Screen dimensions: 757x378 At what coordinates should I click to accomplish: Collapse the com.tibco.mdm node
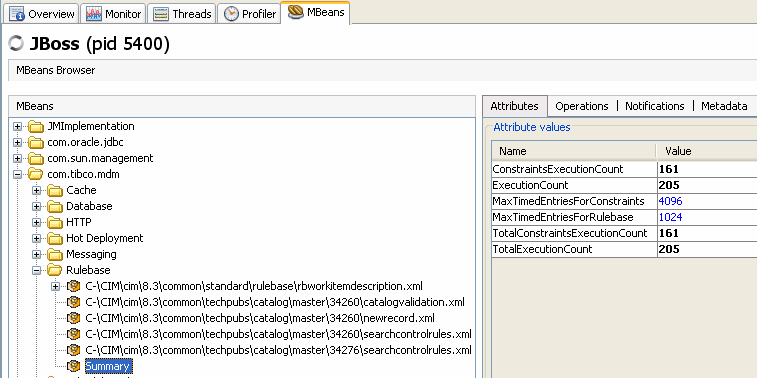[18, 174]
